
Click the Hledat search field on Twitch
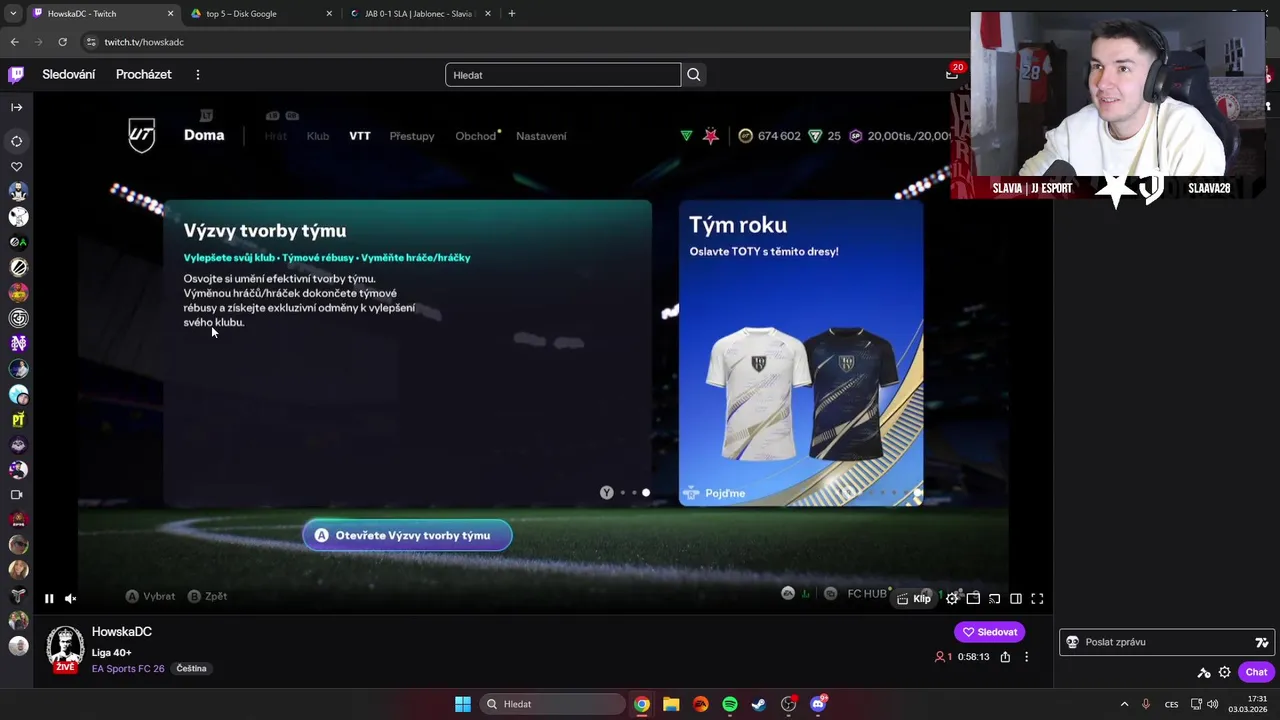(x=563, y=75)
